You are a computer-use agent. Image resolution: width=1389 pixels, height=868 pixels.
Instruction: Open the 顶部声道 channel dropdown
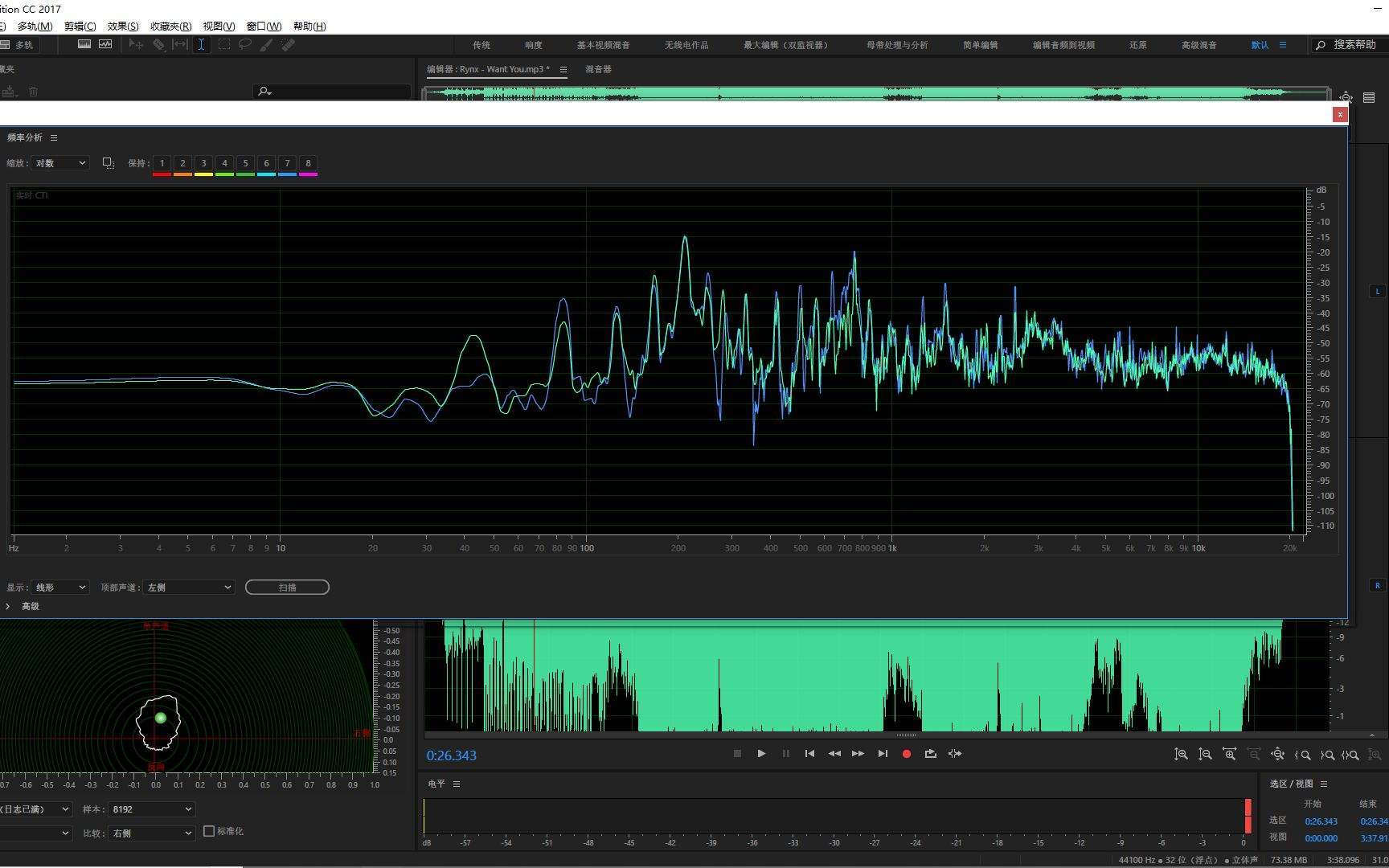coord(189,588)
